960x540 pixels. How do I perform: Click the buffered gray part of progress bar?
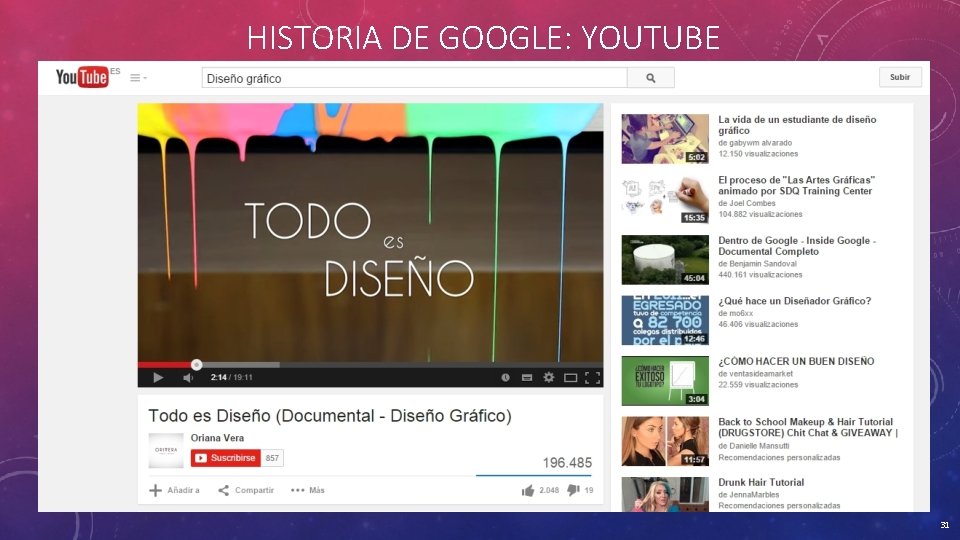[x=239, y=364]
